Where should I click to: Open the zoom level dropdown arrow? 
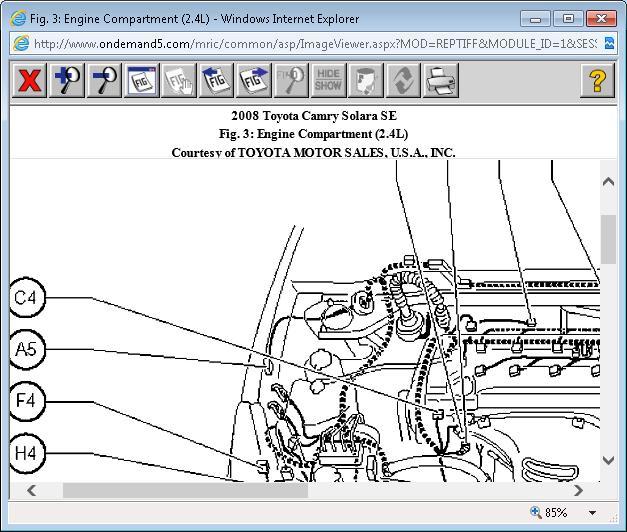[x=593, y=513]
